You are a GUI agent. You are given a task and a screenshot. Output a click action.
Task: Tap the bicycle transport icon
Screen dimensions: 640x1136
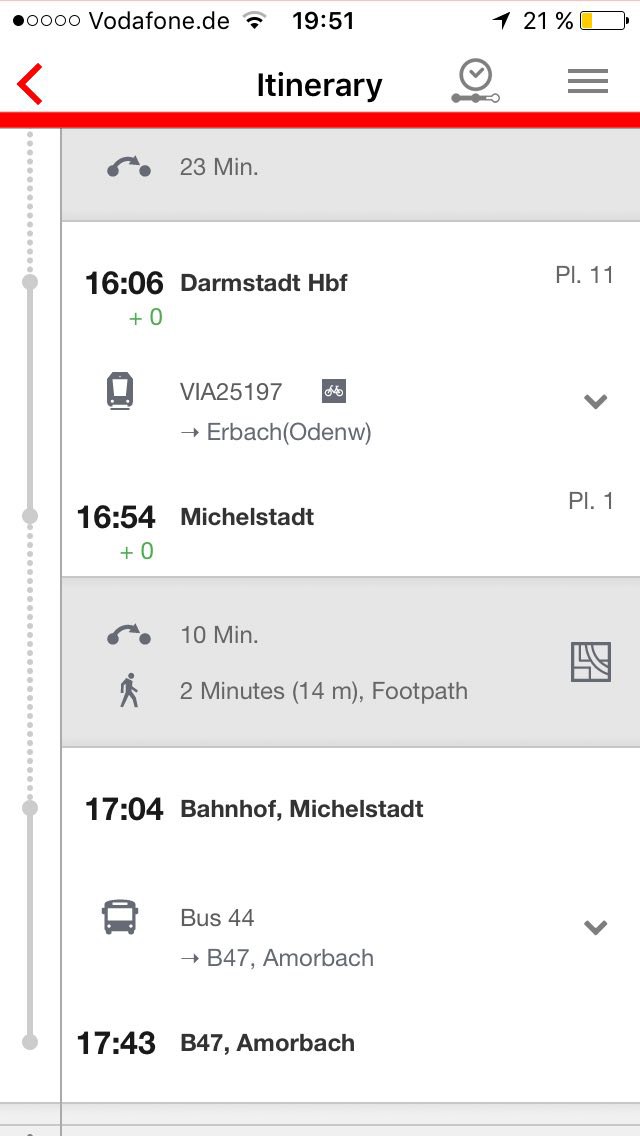click(x=334, y=391)
